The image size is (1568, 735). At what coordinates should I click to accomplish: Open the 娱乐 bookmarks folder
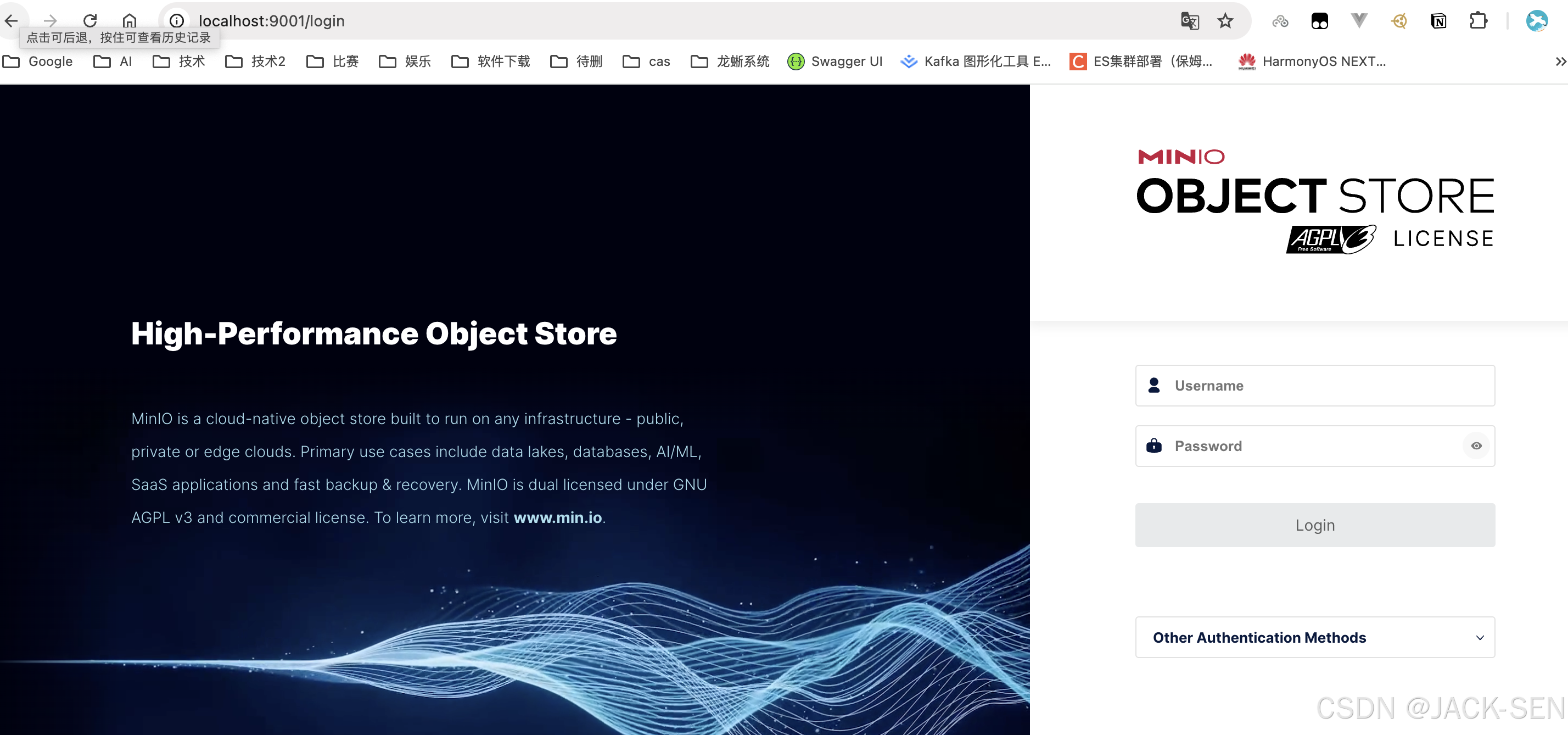405,62
